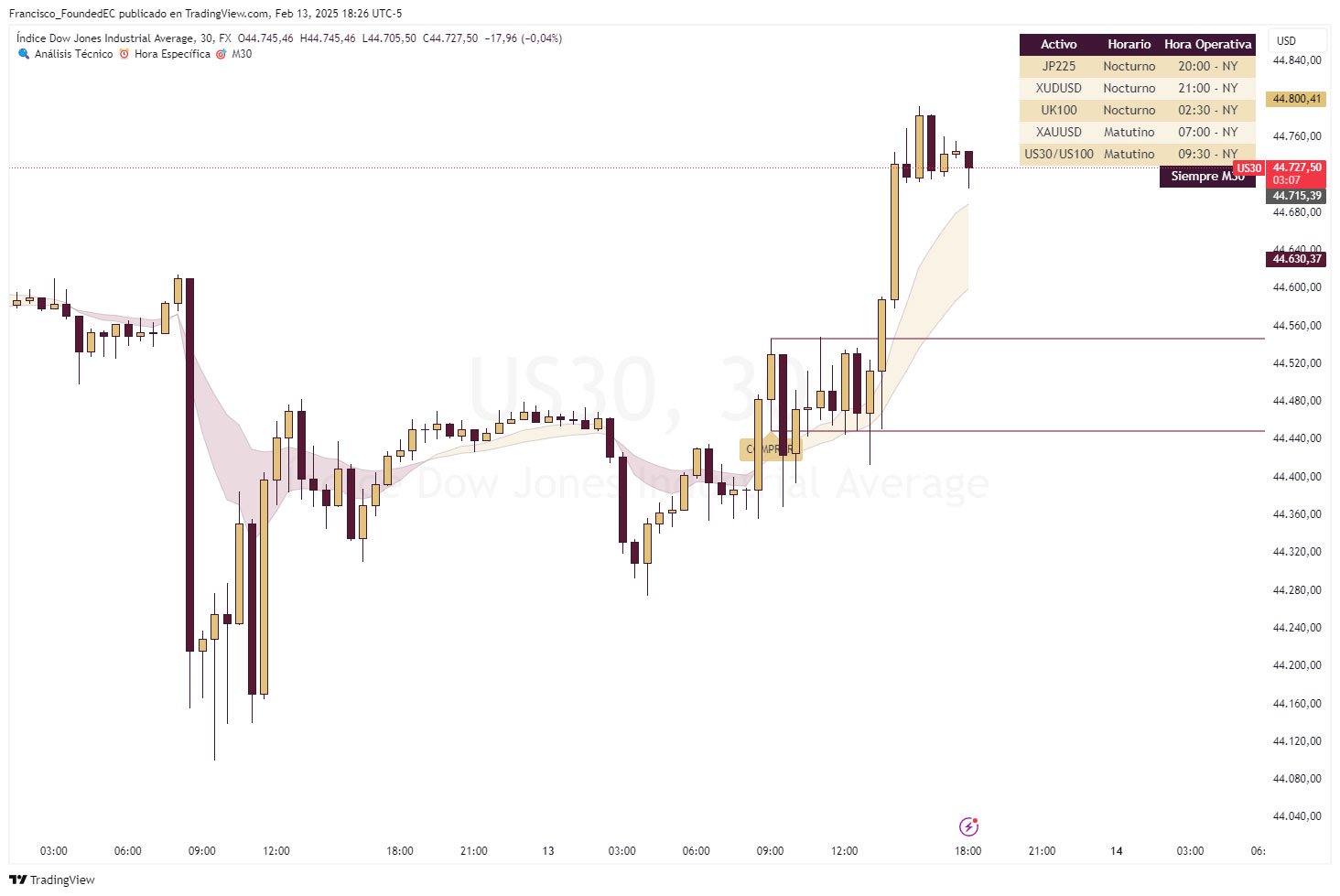Click the Siempre M30 label
Screen dimensions: 1340x896
pos(1206,176)
